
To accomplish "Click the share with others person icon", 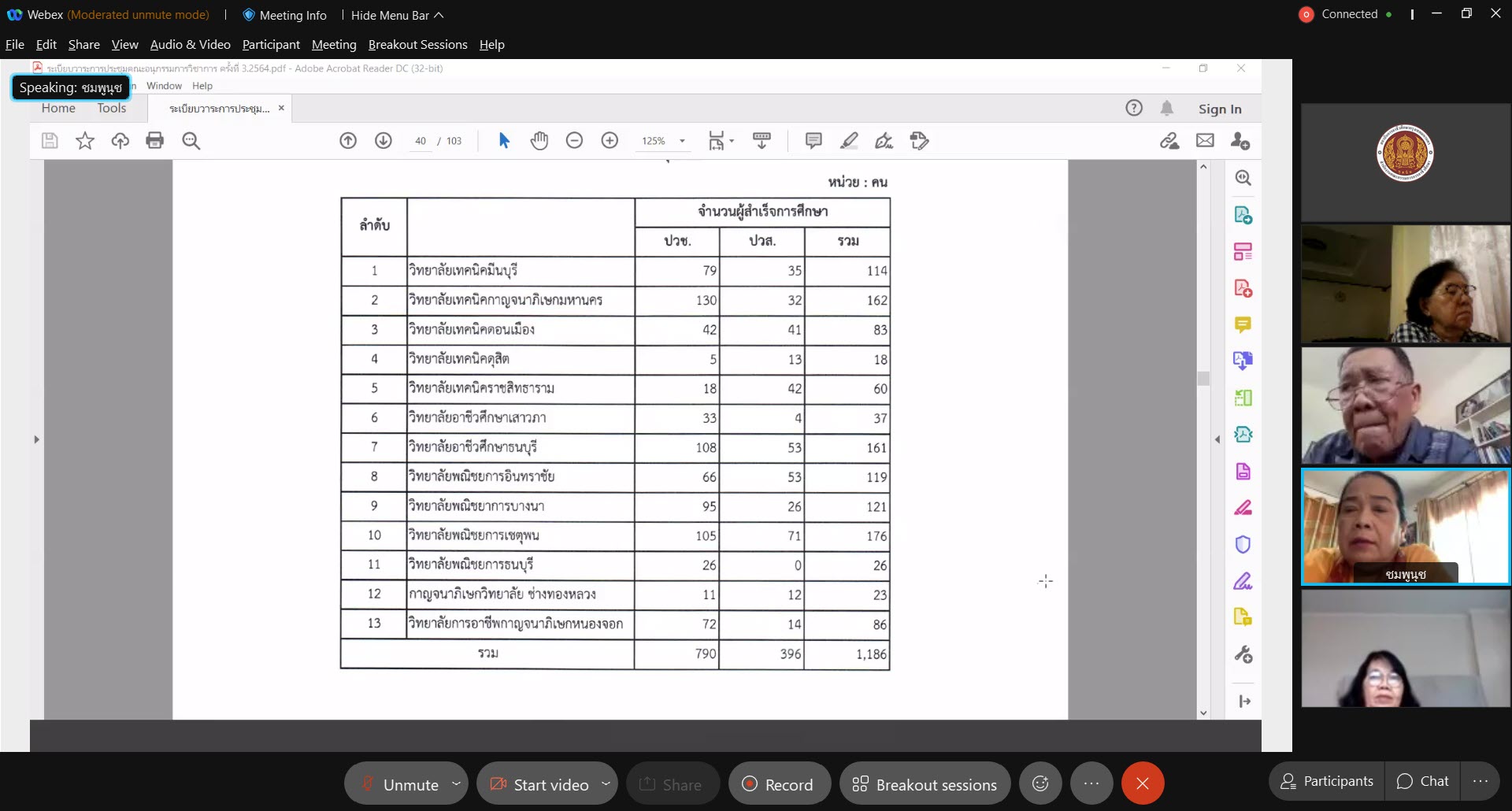I will [1240, 141].
